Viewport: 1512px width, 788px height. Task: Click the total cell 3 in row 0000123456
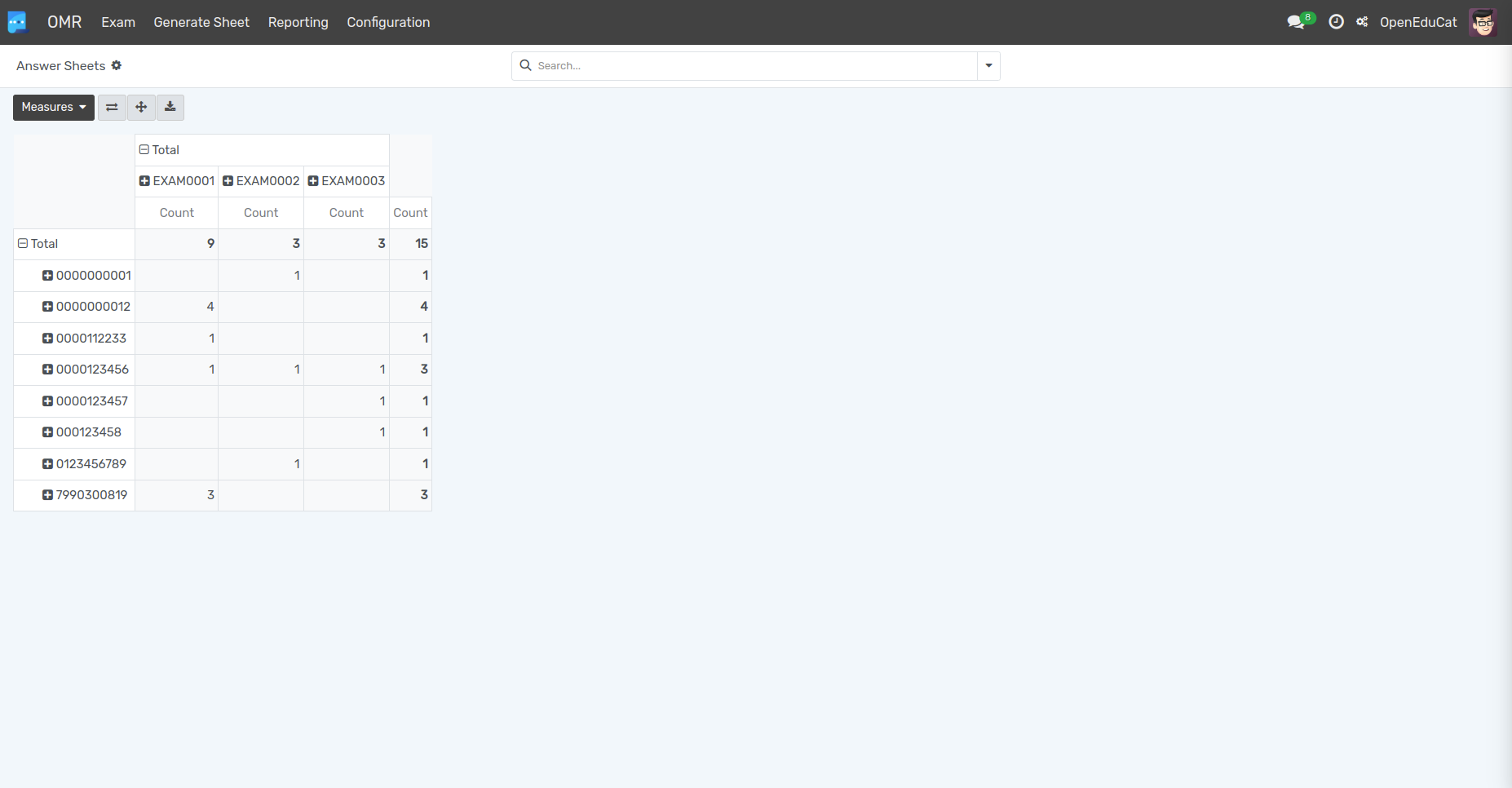click(x=410, y=370)
